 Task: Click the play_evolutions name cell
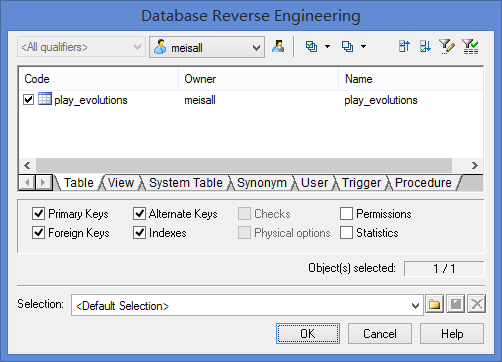coord(381,100)
